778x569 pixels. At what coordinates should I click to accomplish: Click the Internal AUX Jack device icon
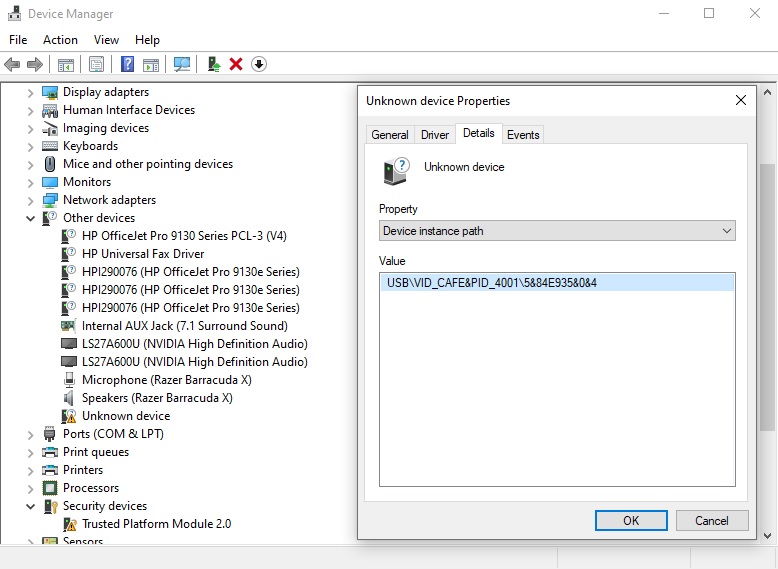[68, 326]
